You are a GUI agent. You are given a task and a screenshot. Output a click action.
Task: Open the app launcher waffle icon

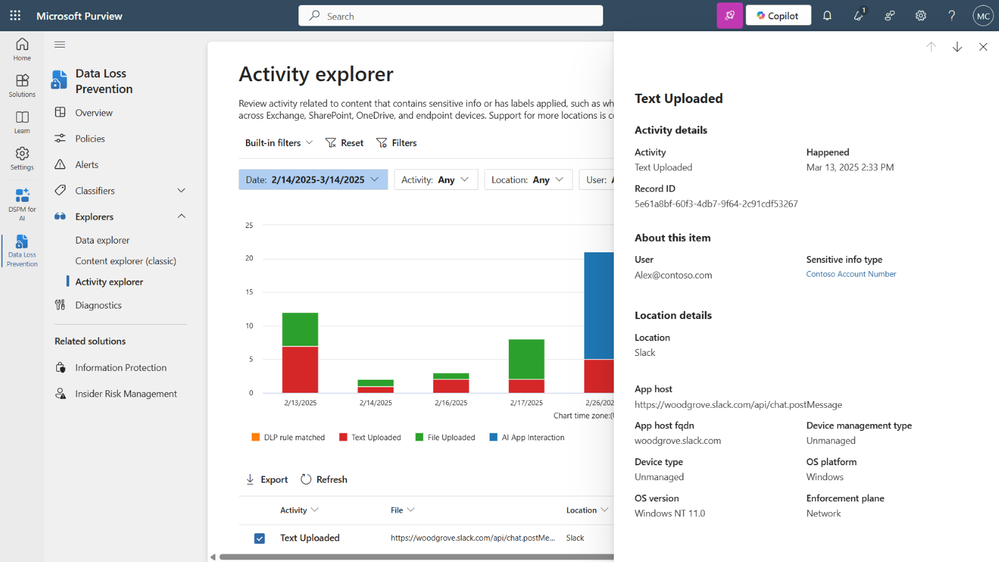(15, 15)
